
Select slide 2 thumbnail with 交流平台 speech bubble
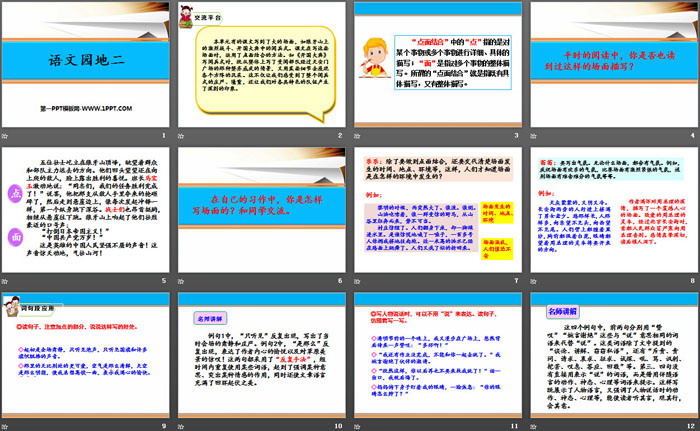(x=262, y=65)
